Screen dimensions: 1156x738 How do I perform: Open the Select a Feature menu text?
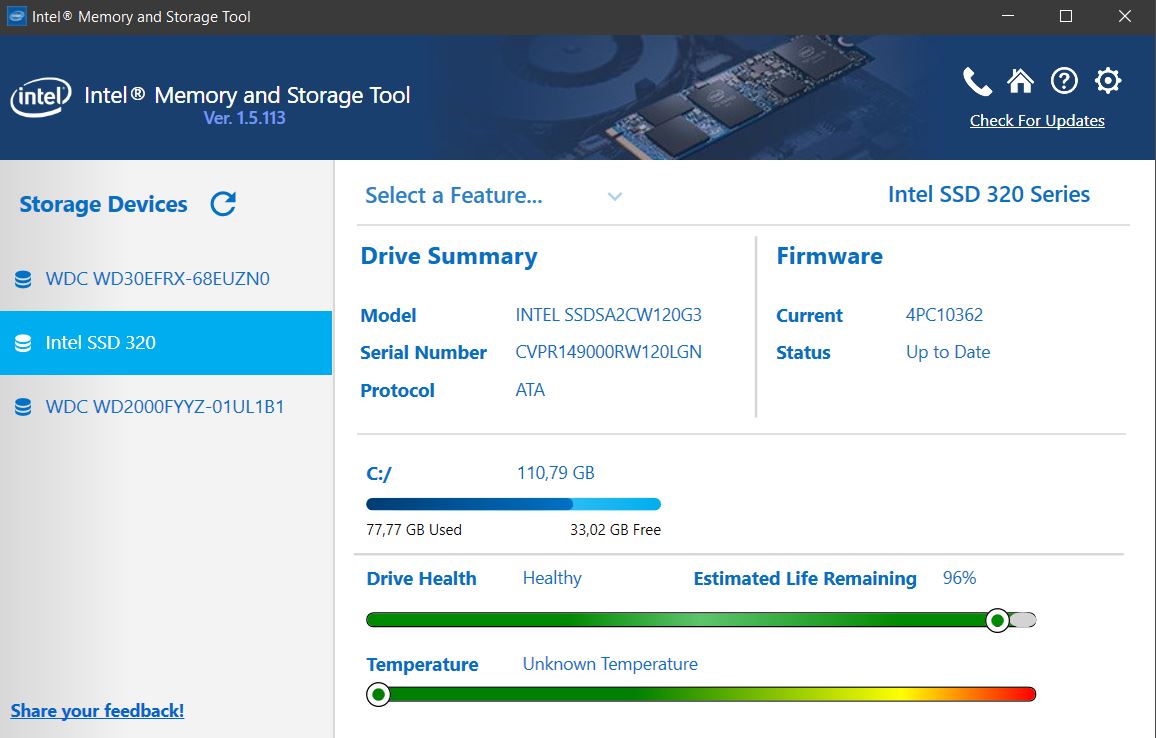click(453, 196)
